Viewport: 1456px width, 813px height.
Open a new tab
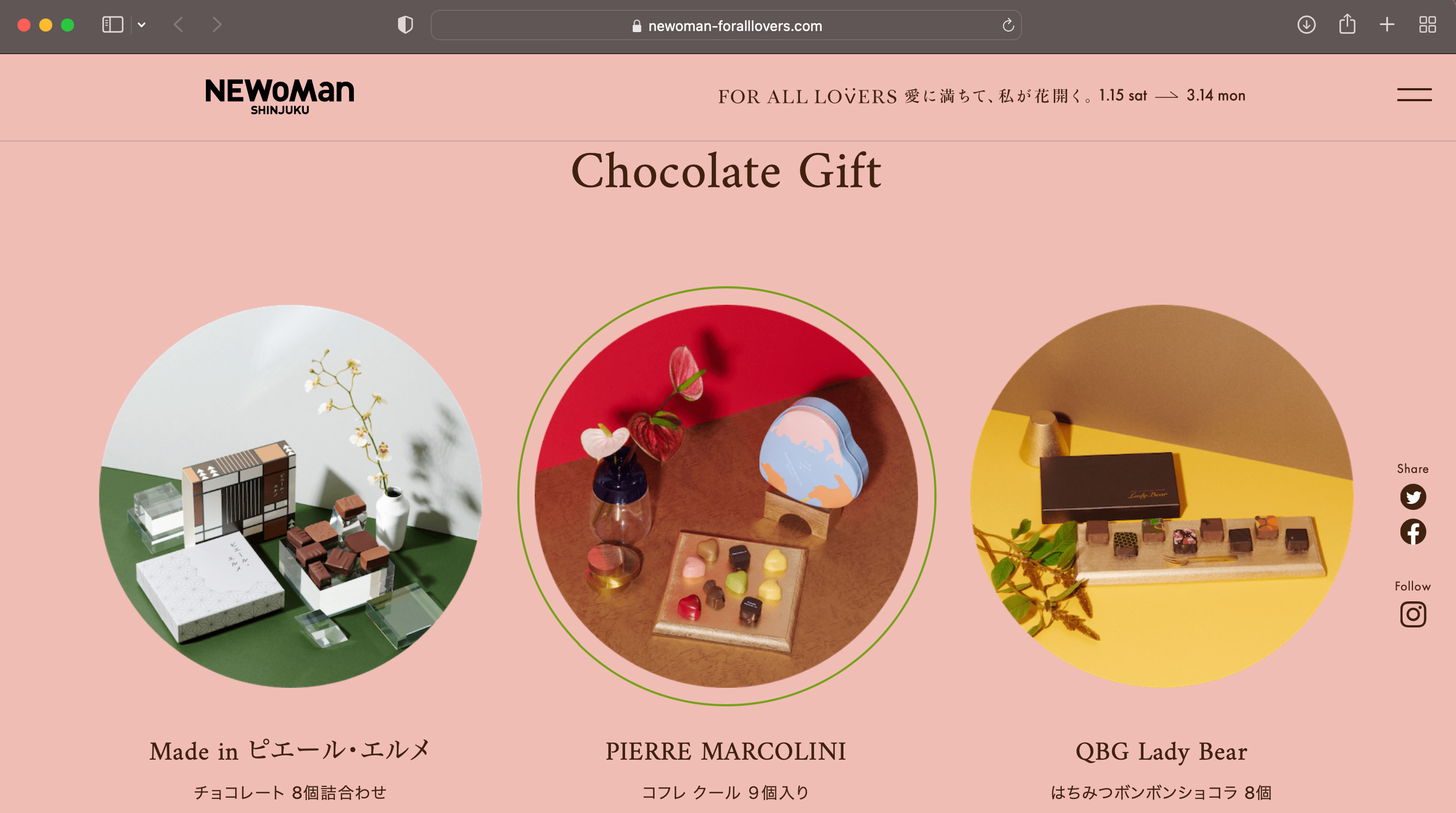point(1386,25)
